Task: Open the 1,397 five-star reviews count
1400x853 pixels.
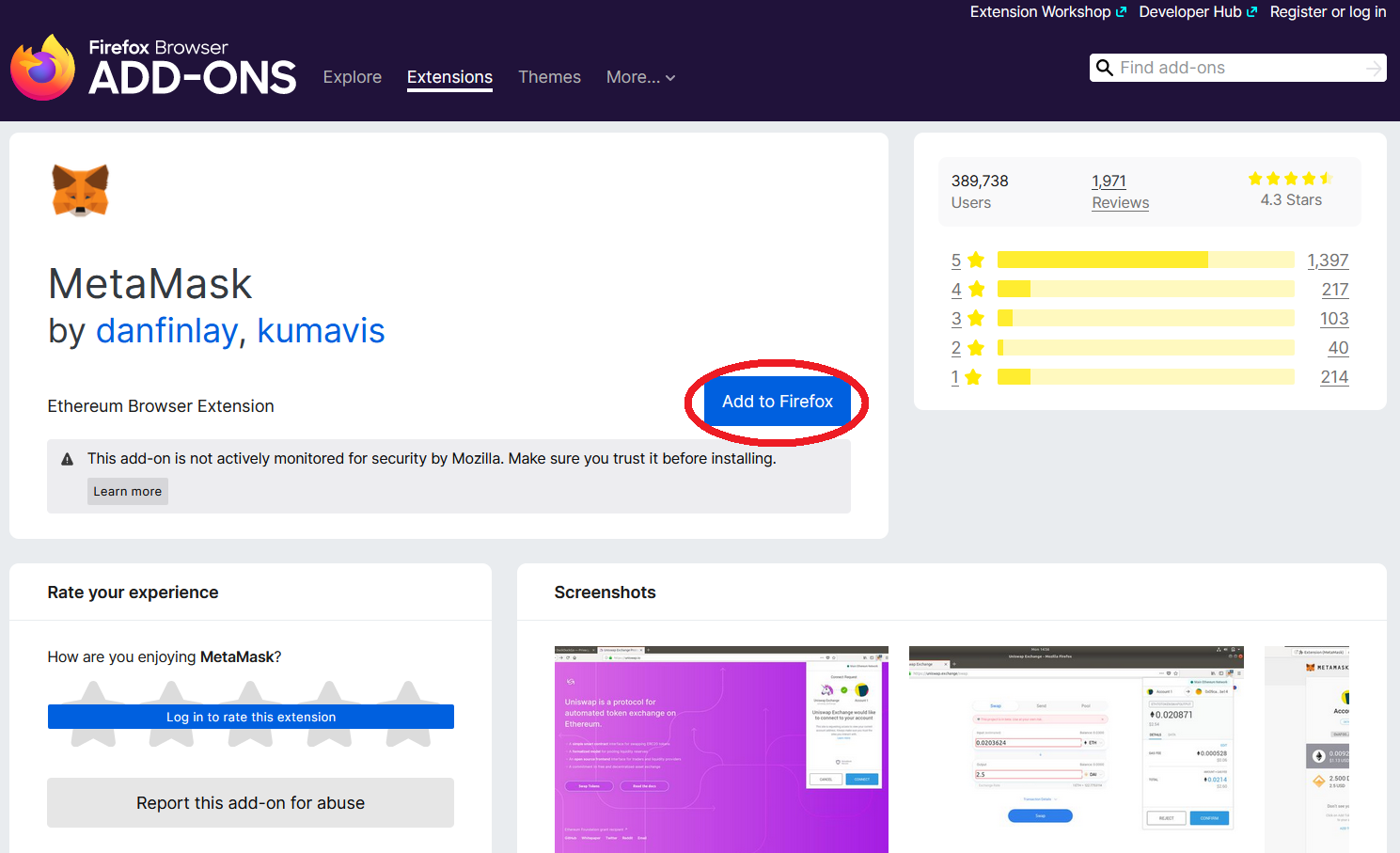Action: (x=1328, y=261)
